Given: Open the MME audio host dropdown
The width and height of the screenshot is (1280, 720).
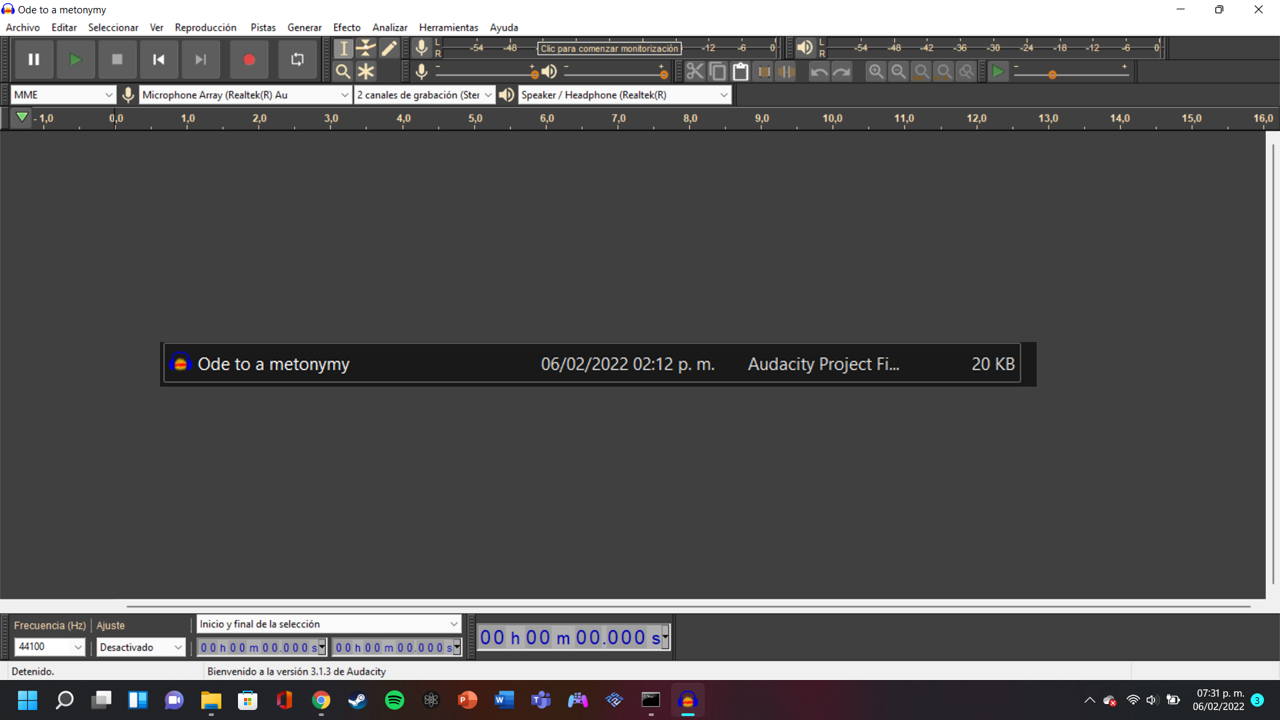Looking at the screenshot, I should [x=64, y=95].
